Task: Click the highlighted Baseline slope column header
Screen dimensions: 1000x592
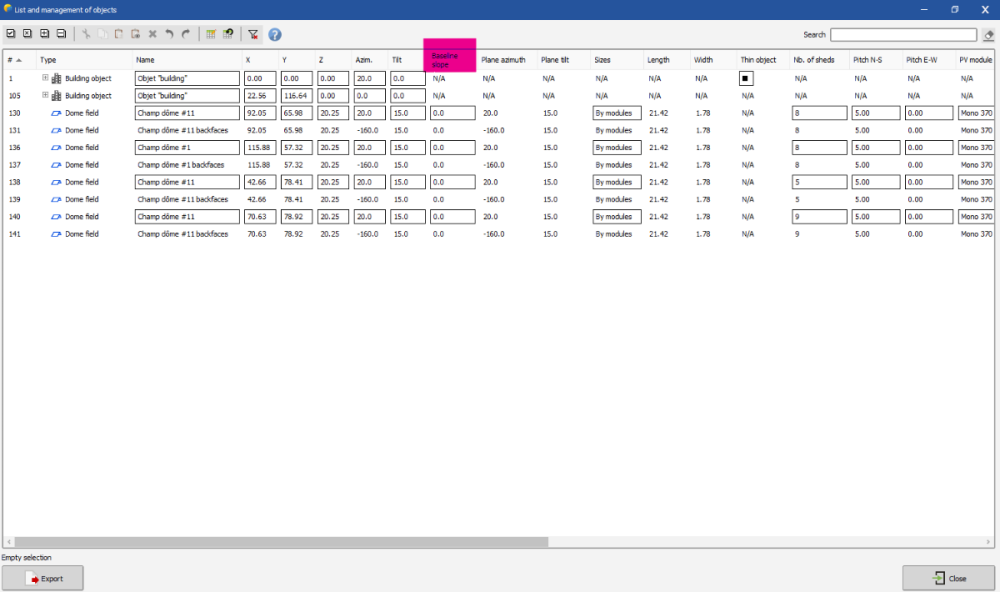Action: click(x=449, y=58)
